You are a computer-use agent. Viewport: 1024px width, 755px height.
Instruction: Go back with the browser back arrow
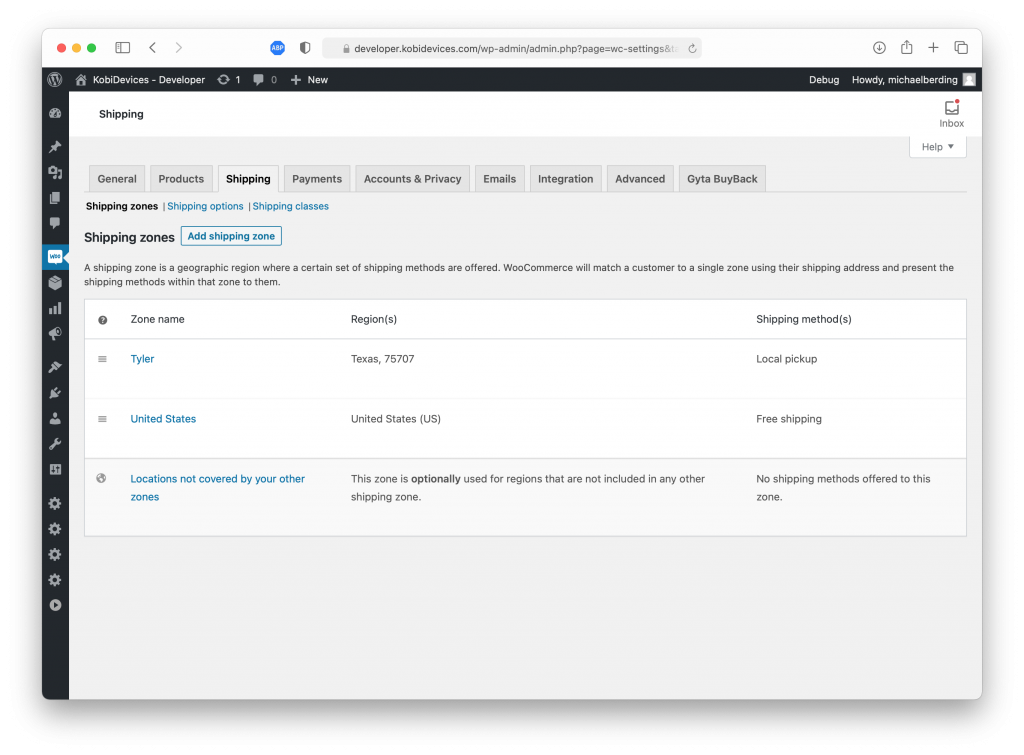(153, 48)
